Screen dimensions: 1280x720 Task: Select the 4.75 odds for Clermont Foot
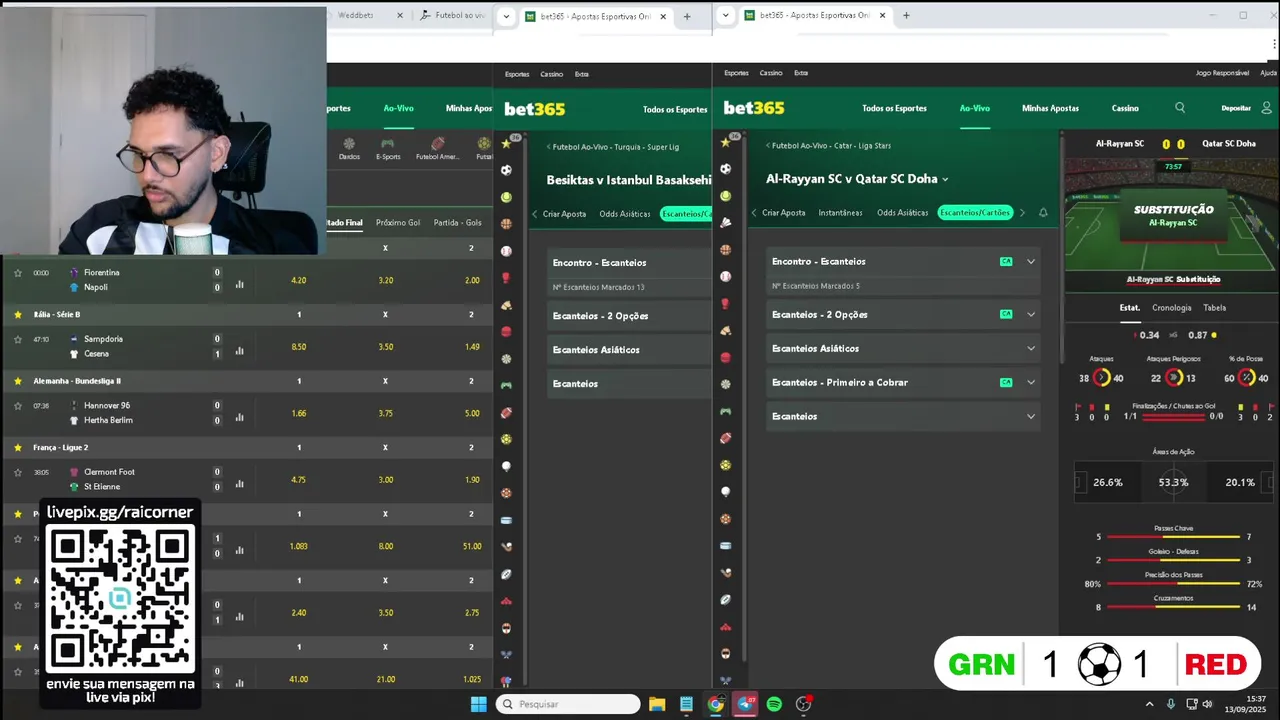(x=299, y=480)
